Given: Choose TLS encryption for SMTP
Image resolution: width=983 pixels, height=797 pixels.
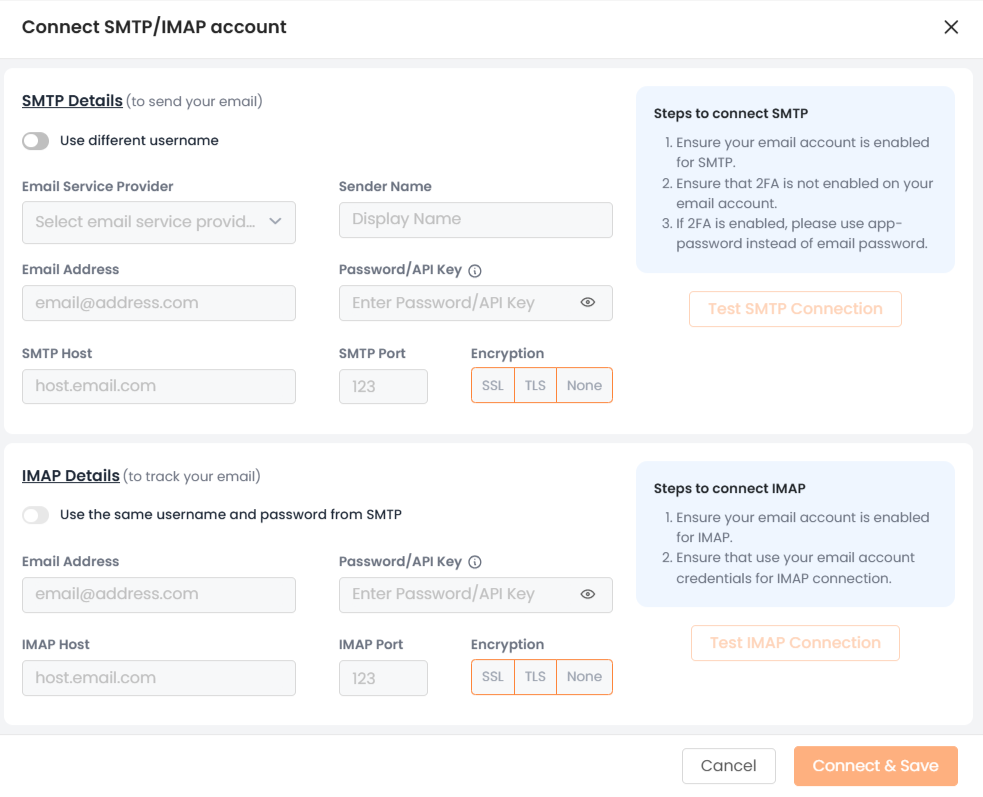Looking at the screenshot, I should pos(535,386).
